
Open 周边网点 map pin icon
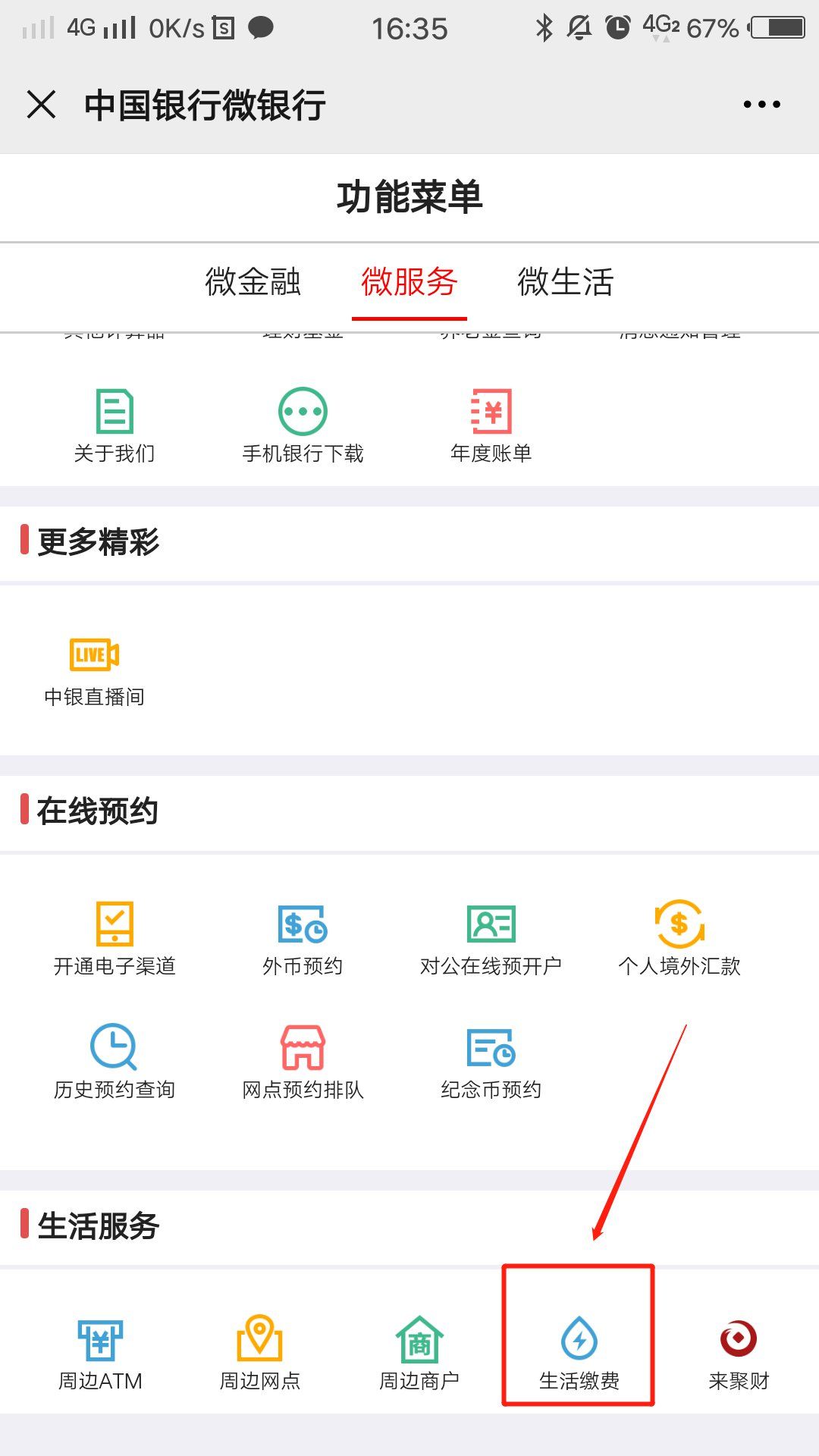tap(260, 1338)
